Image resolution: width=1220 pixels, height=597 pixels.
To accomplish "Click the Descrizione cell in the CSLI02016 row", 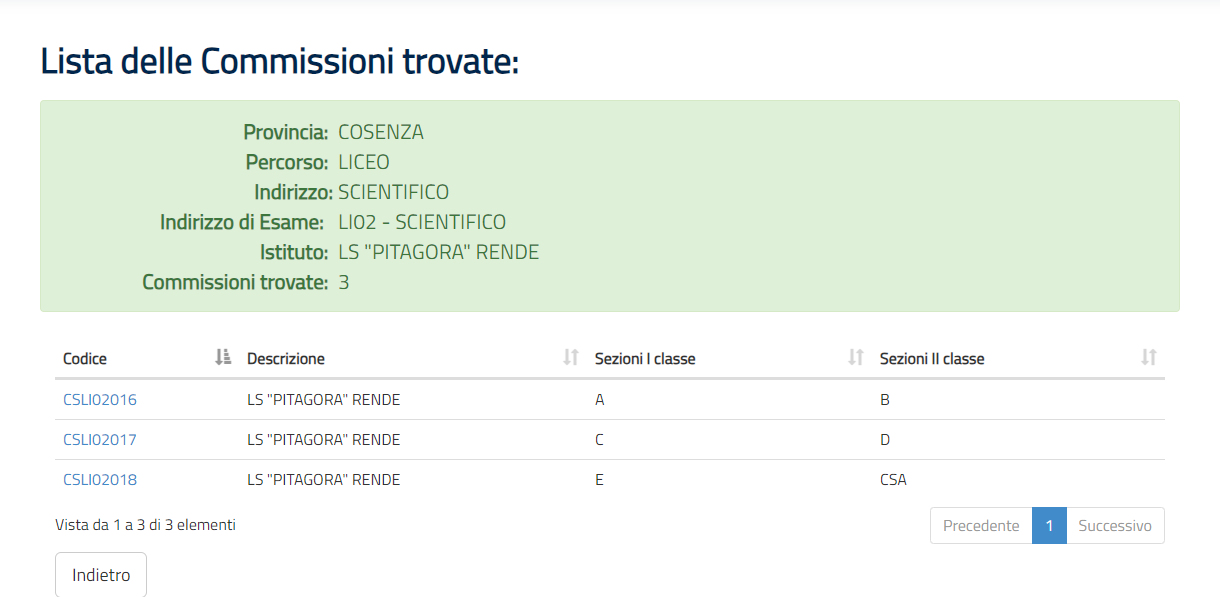I will [323, 400].
